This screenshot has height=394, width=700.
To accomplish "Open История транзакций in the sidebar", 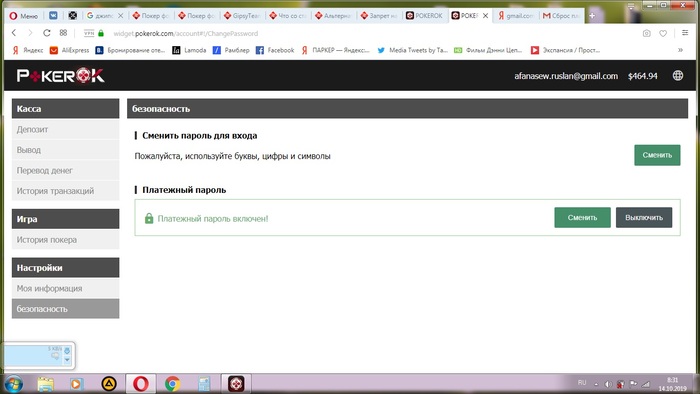I will click(x=65, y=191).
